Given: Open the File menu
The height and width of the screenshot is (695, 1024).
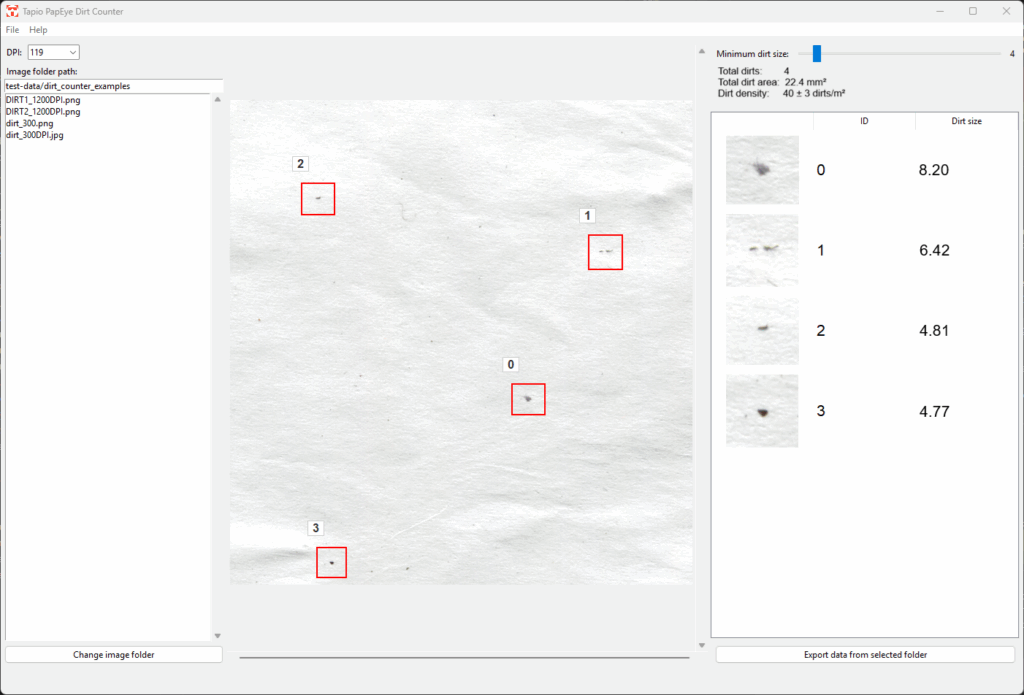Looking at the screenshot, I should [x=12, y=29].
